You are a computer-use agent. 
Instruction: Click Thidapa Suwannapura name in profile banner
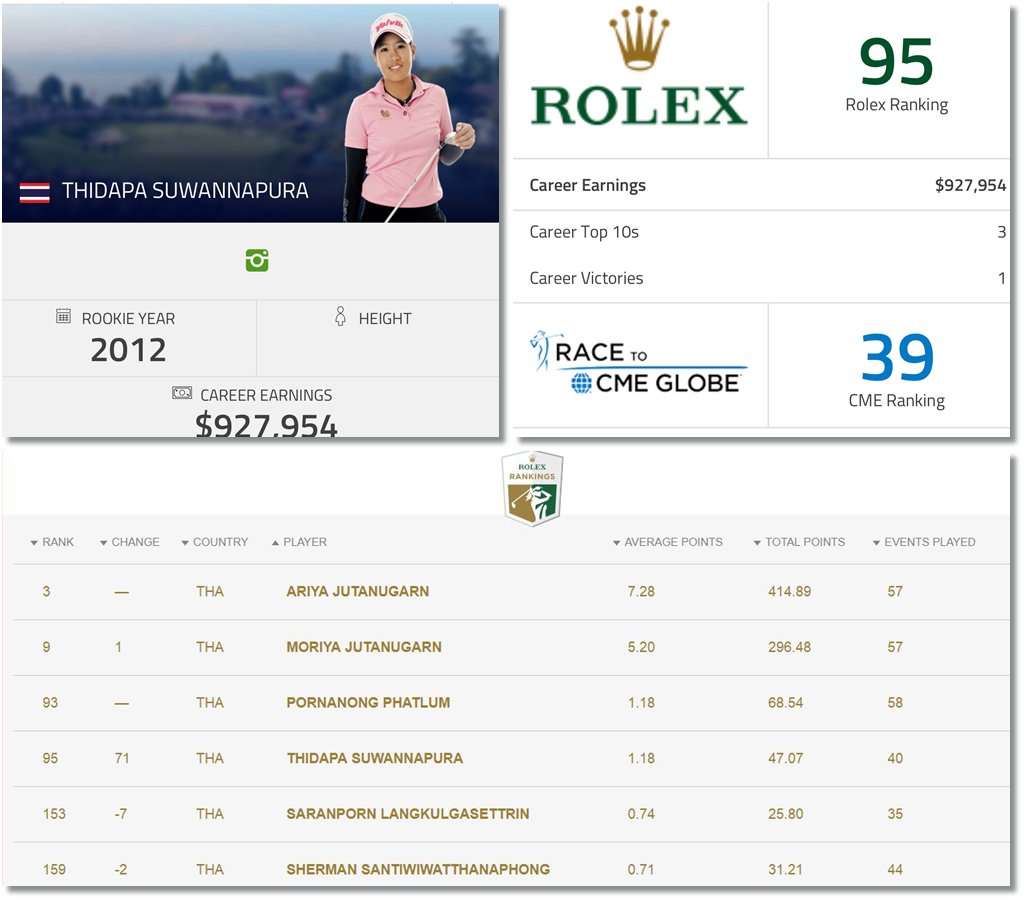coord(185,191)
